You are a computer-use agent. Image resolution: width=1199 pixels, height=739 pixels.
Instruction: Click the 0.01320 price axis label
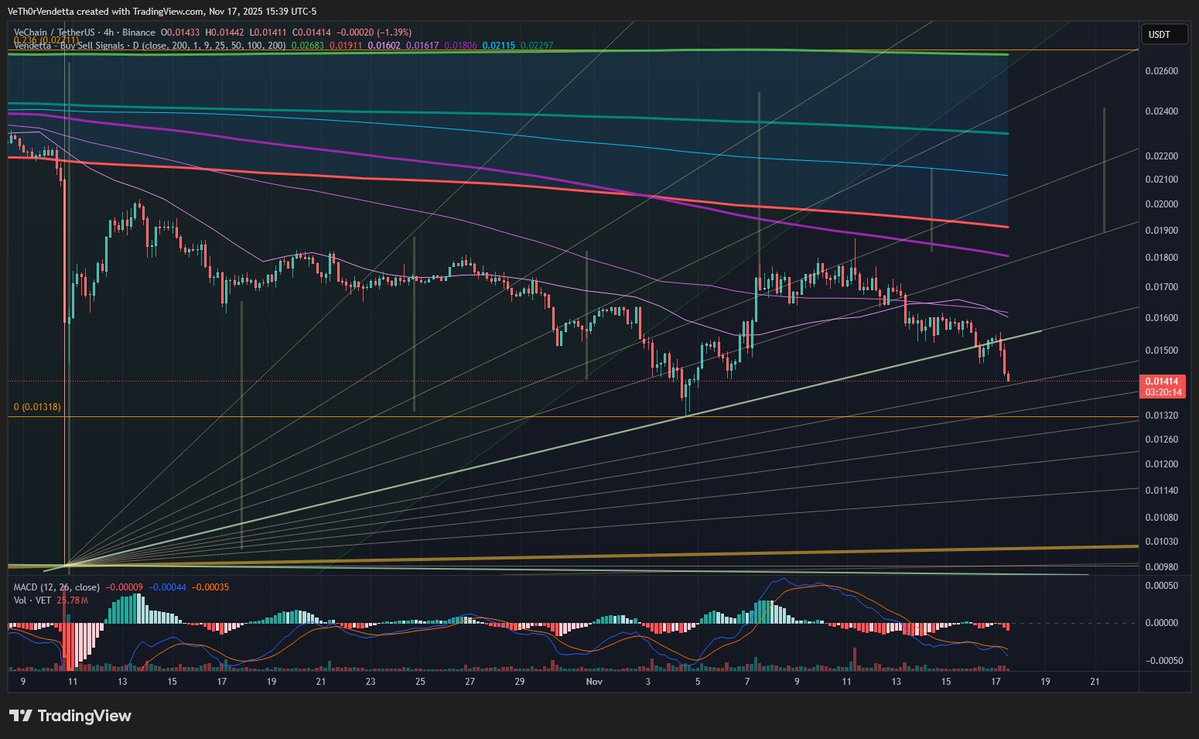[1161, 415]
